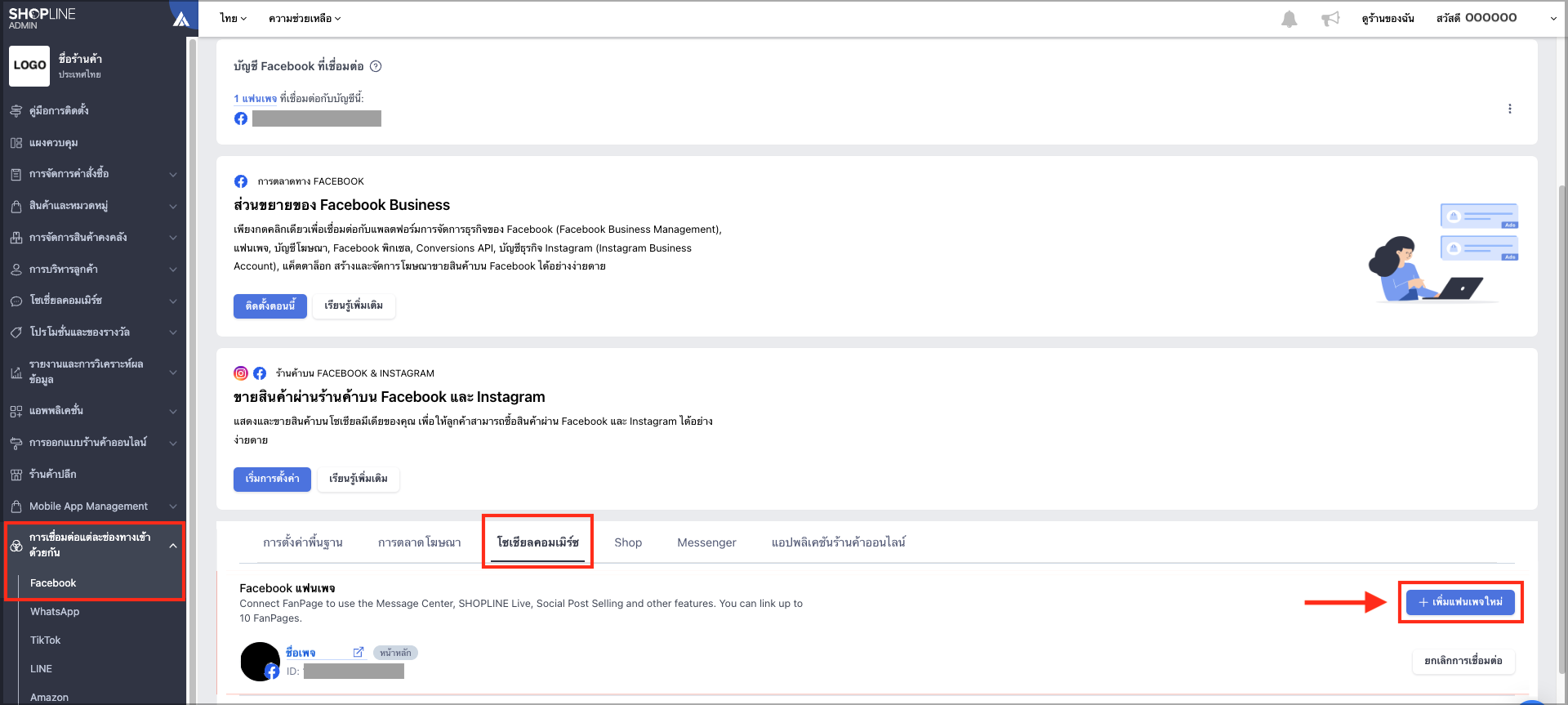This screenshot has width=1568, height=705.
Task: Collapse the channel integration menu chevron
Action: 172,546
